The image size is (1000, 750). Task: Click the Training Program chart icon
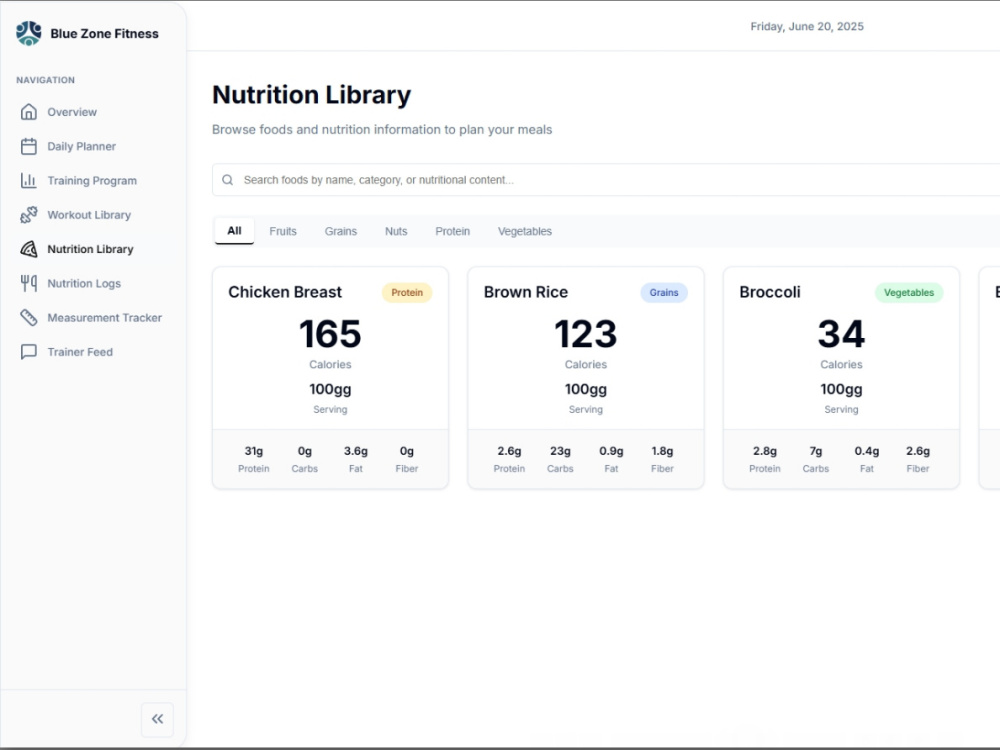(x=29, y=180)
